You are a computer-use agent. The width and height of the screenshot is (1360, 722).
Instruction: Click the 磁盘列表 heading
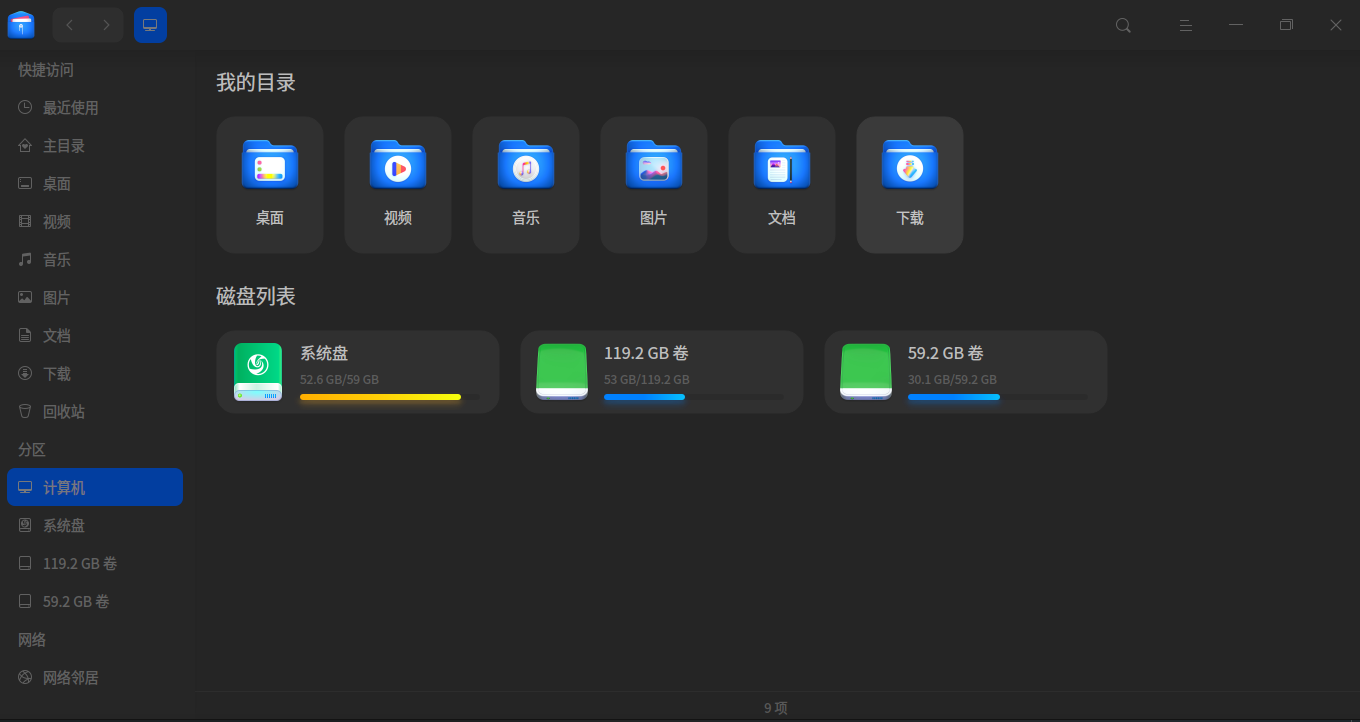(256, 296)
